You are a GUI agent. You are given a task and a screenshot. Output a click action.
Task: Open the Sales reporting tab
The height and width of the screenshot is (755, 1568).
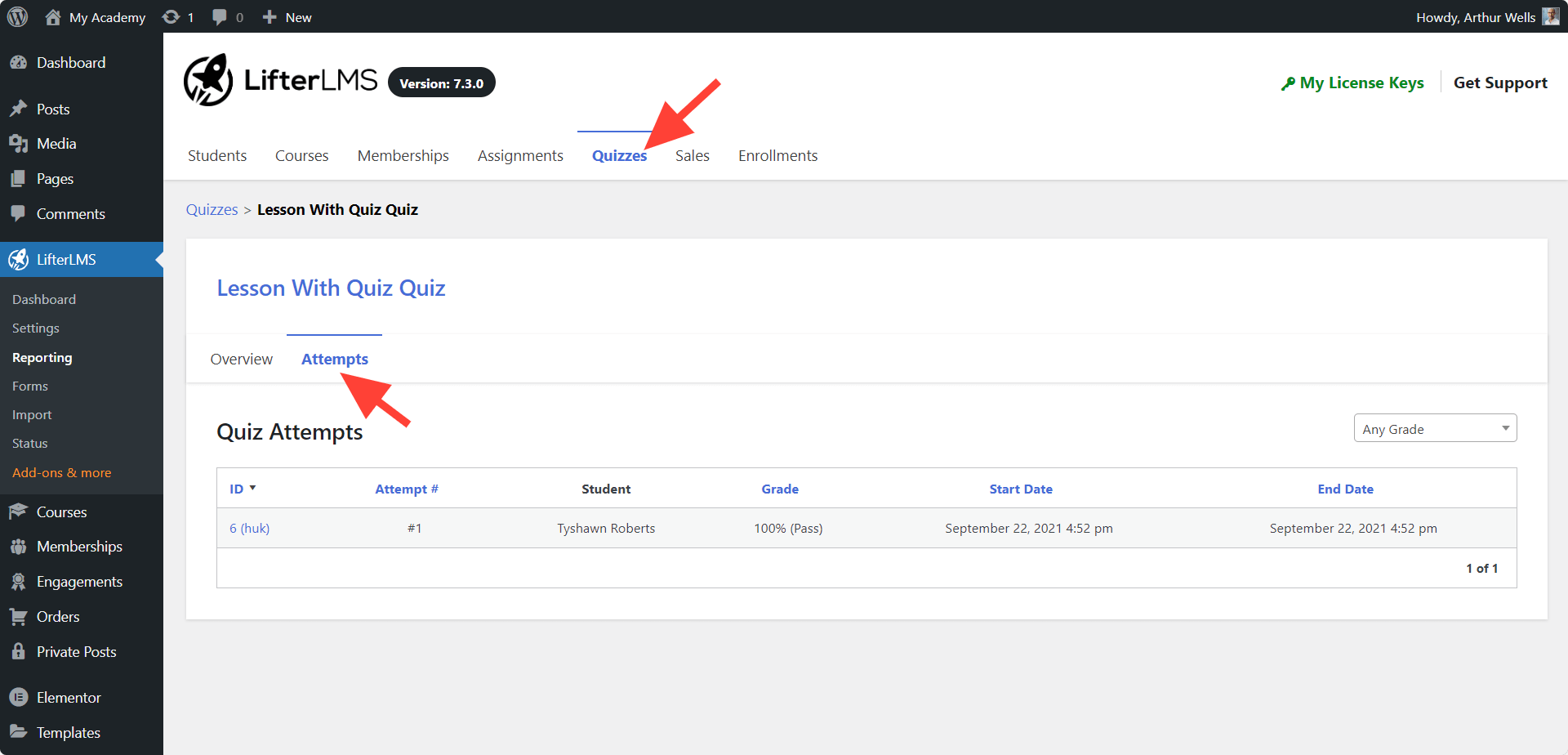click(693, 155)
